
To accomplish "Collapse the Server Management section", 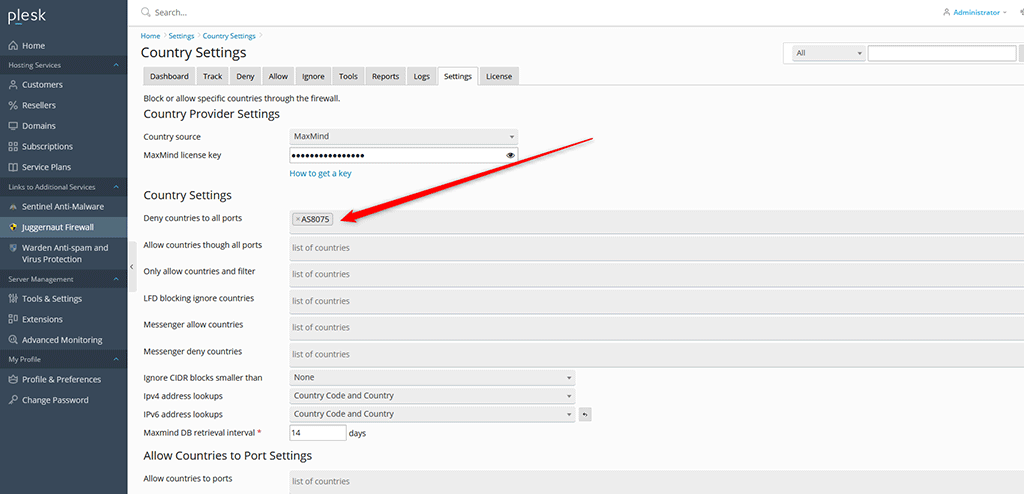I will tap(116, 279).
